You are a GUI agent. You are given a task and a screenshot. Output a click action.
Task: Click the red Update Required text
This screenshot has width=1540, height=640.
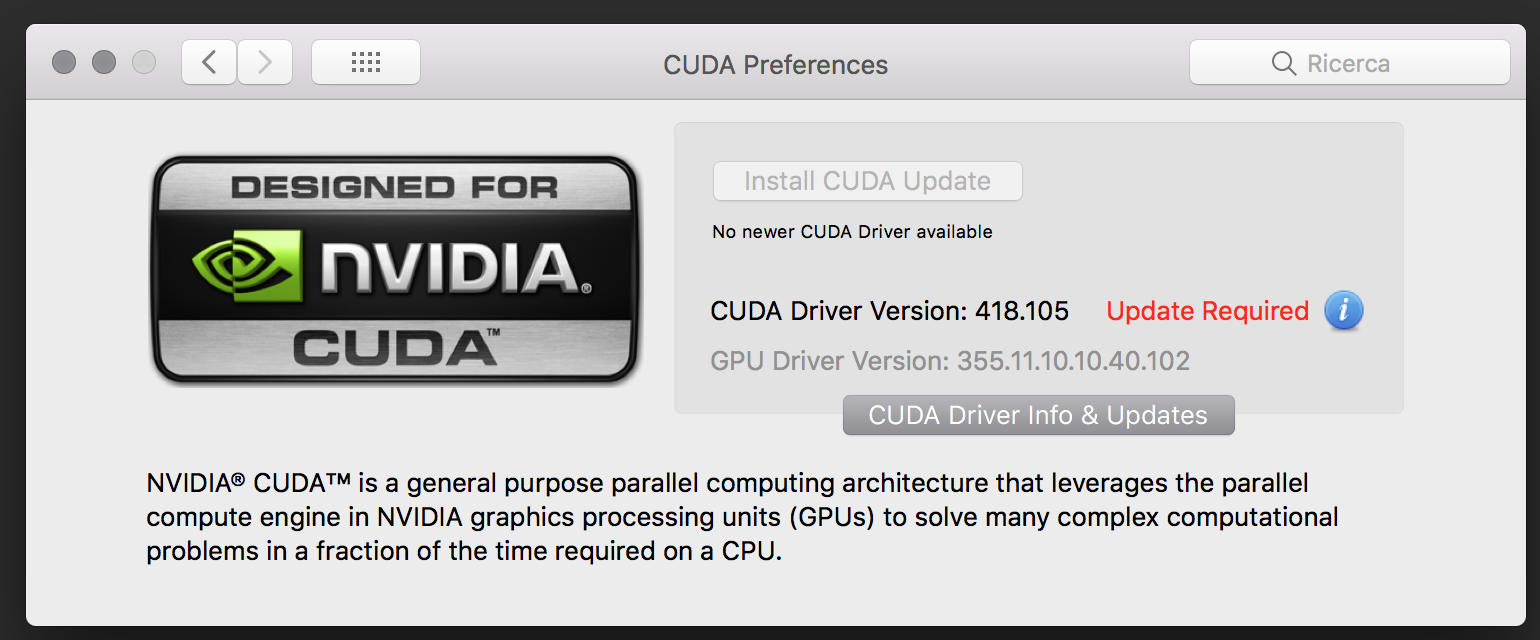tap(1207, 311)
